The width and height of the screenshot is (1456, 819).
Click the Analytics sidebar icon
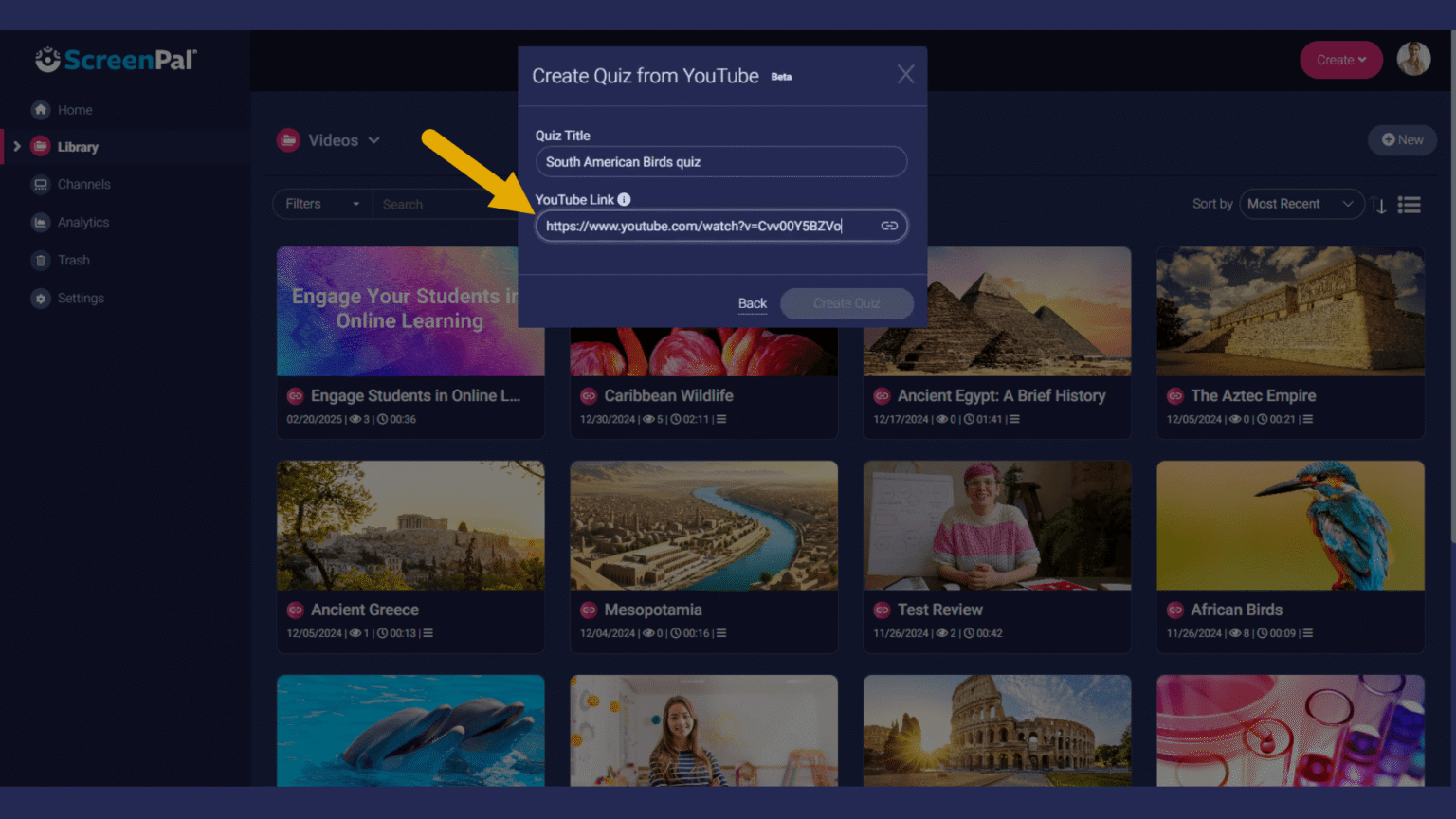pyautogui.click(x=41, y=223)
